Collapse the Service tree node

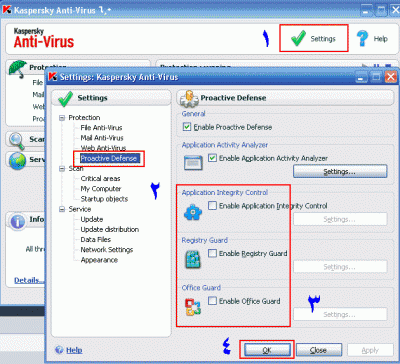[62, 209]
